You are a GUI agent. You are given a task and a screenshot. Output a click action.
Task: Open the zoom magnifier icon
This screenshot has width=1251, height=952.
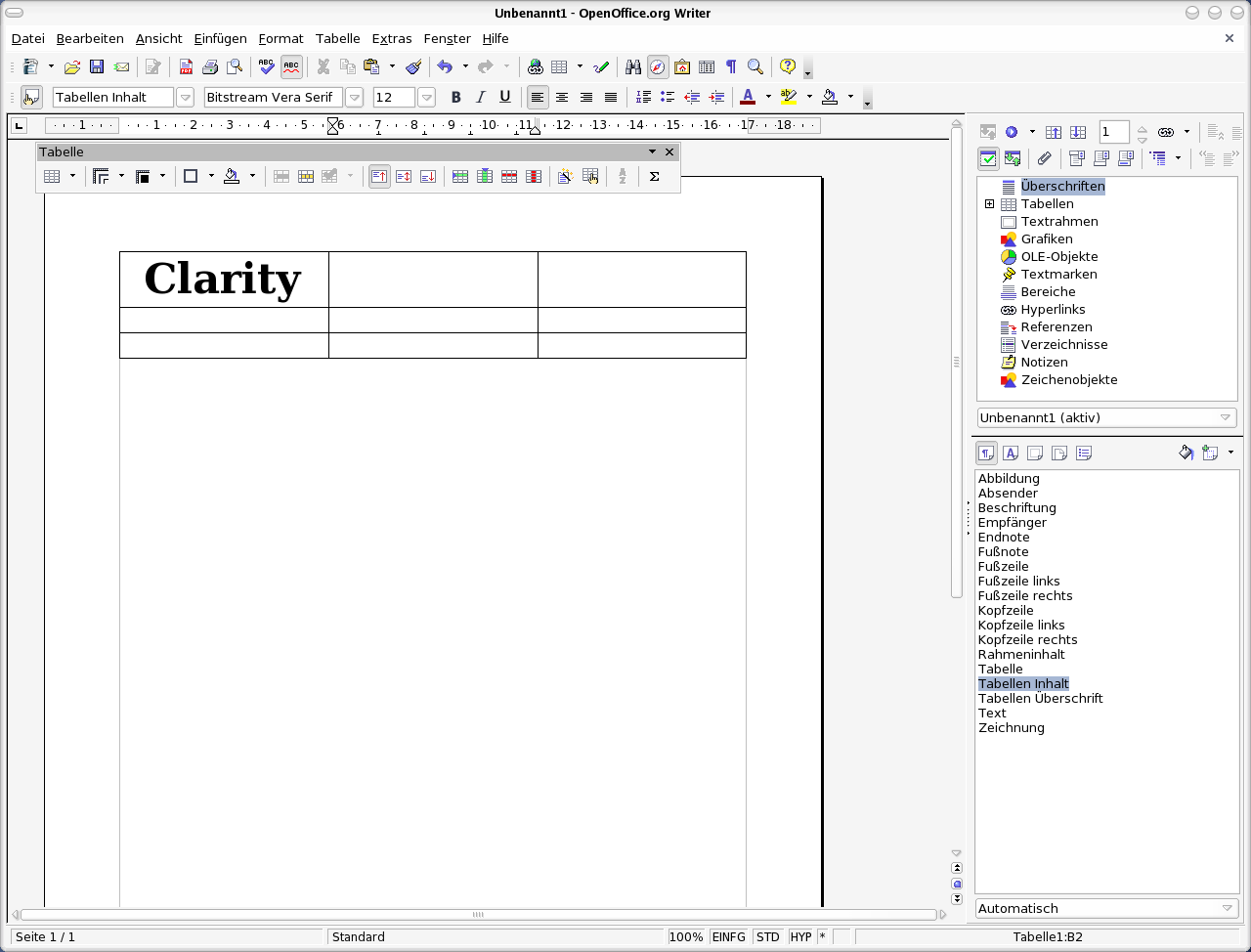[755, 67]
